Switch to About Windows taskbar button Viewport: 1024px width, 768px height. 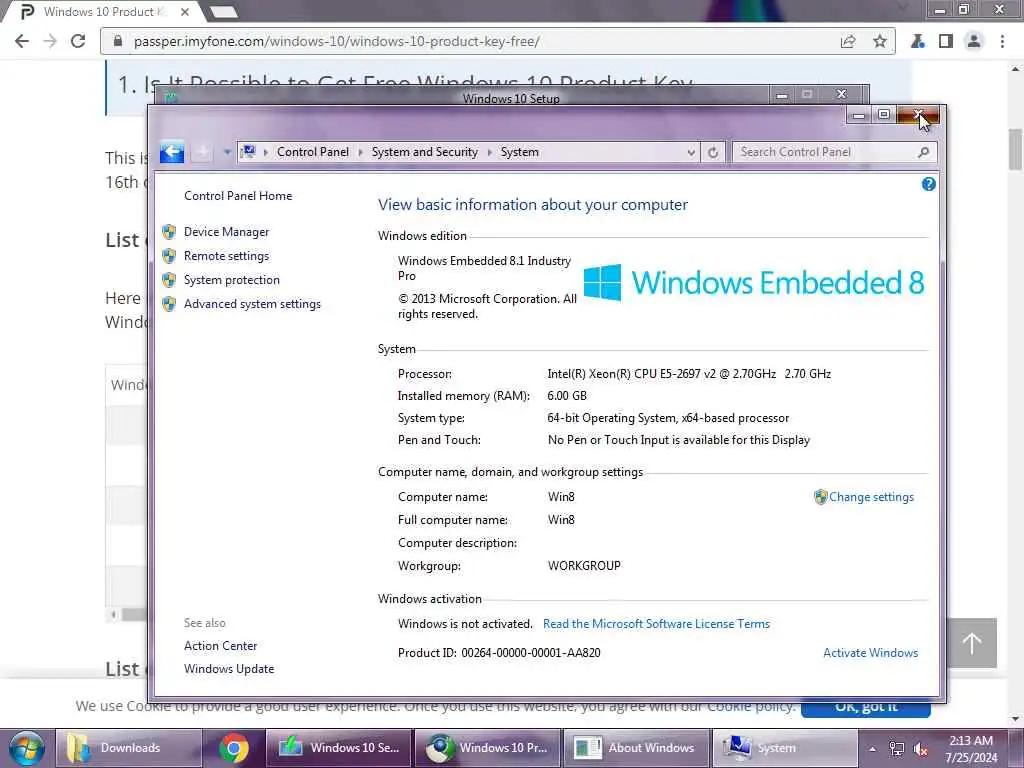point(635,748)
